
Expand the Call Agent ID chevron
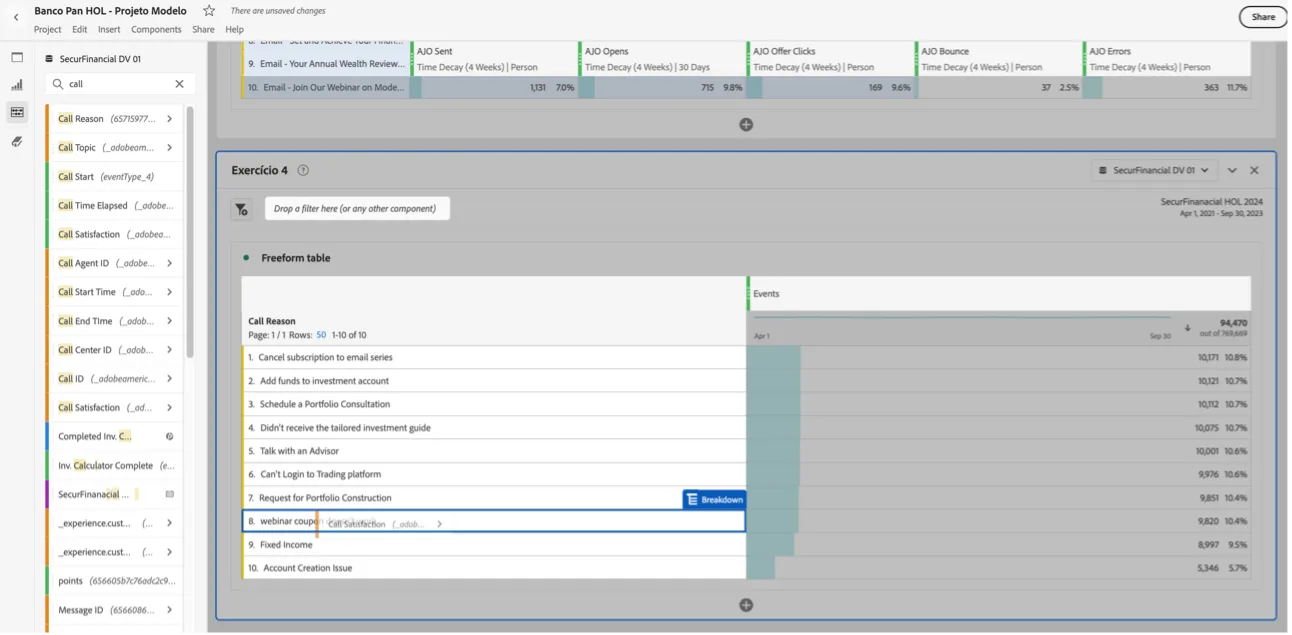point(169,263)
